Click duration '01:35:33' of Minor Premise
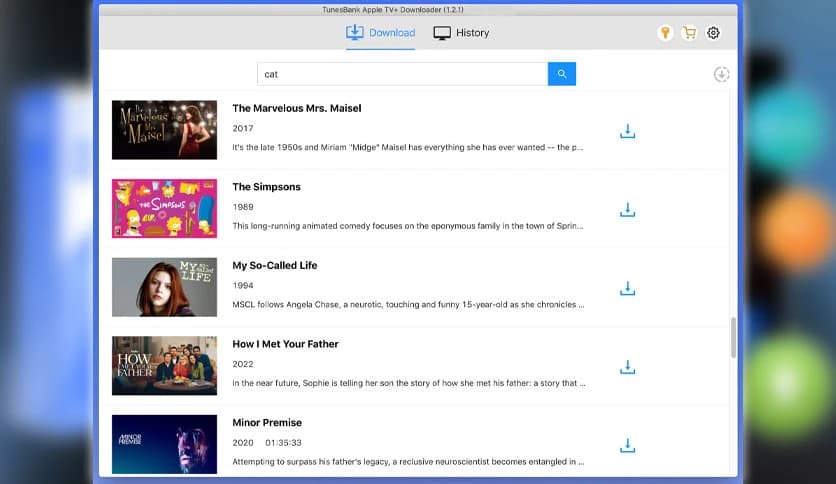836x484 pixels. 283,443
